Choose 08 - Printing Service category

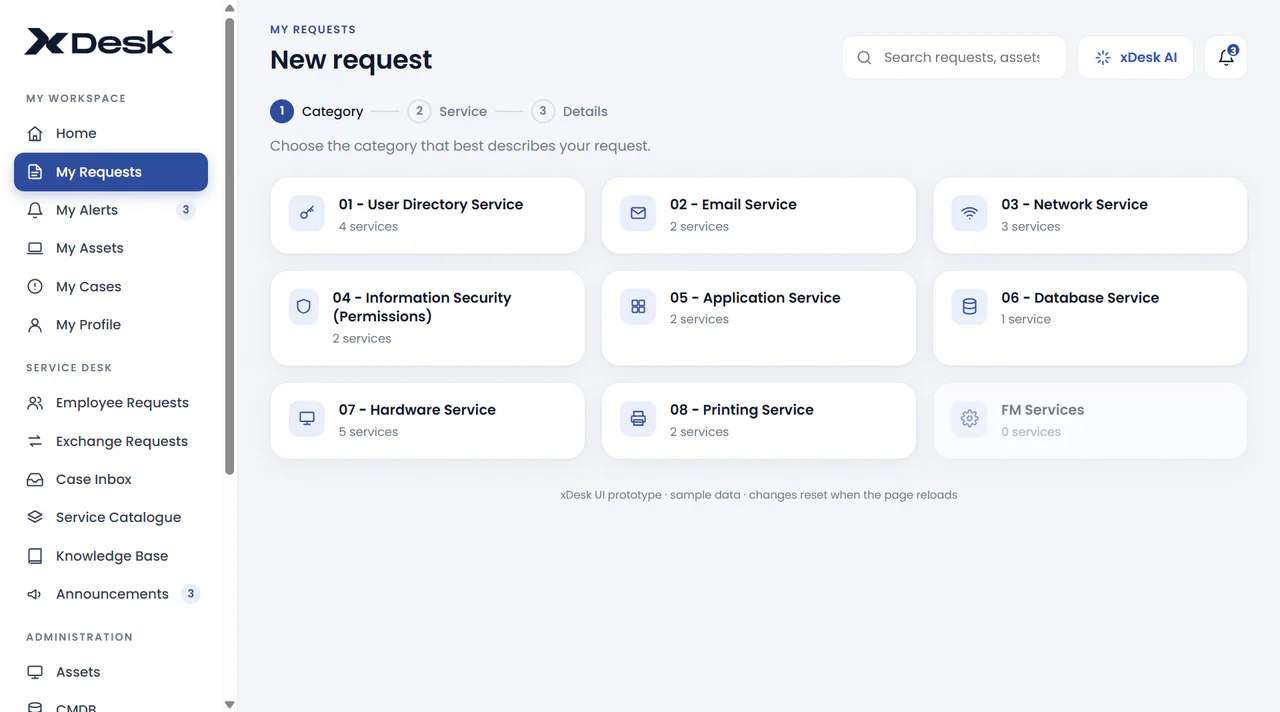tap(758, 421)
